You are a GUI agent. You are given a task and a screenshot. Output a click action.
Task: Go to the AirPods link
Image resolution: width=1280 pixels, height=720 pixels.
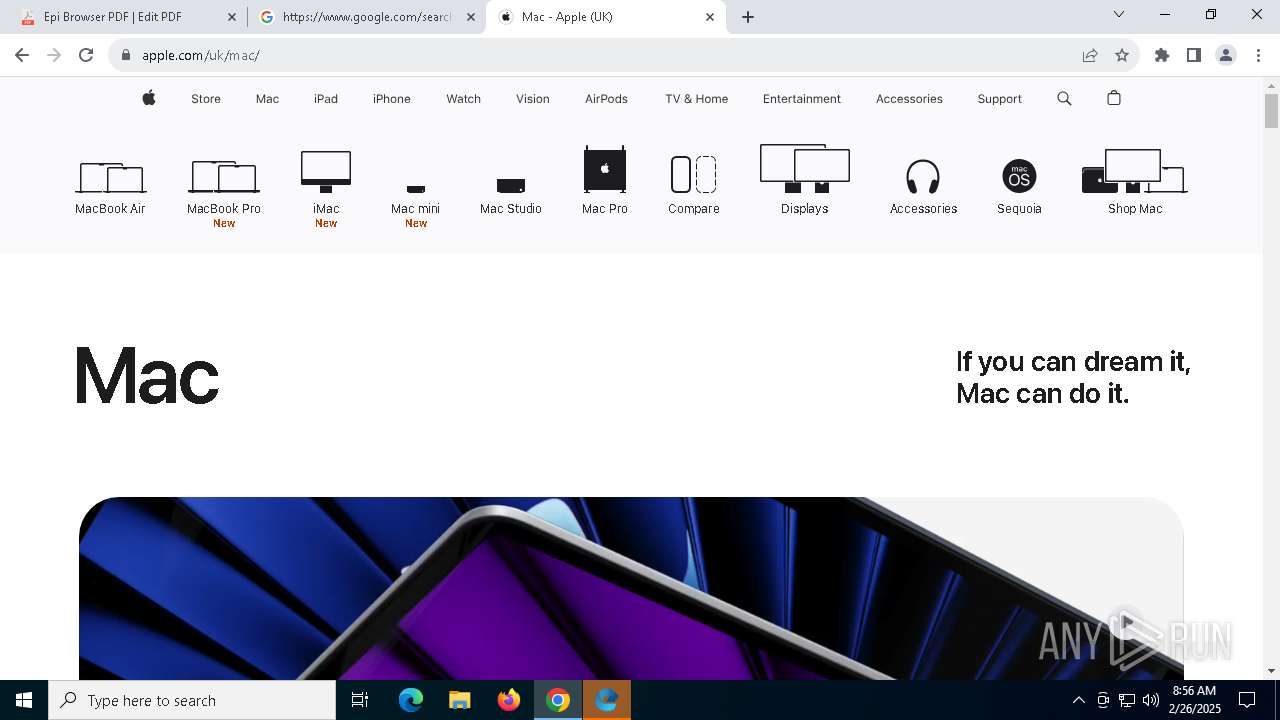(x=607, y=98)
